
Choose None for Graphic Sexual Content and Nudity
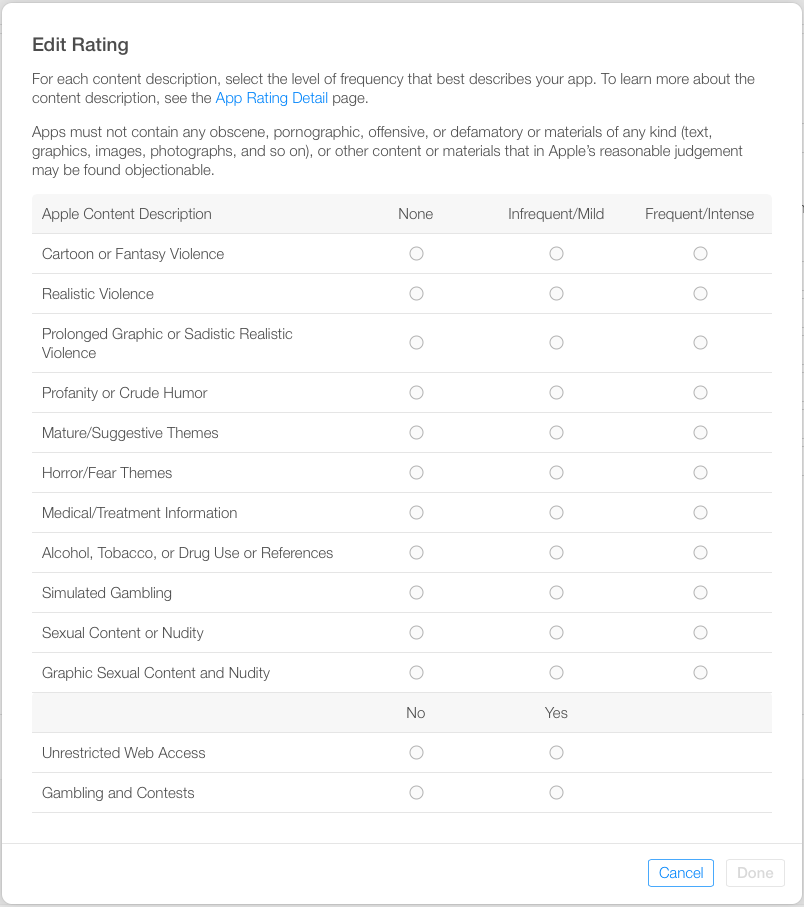[416, 673]
